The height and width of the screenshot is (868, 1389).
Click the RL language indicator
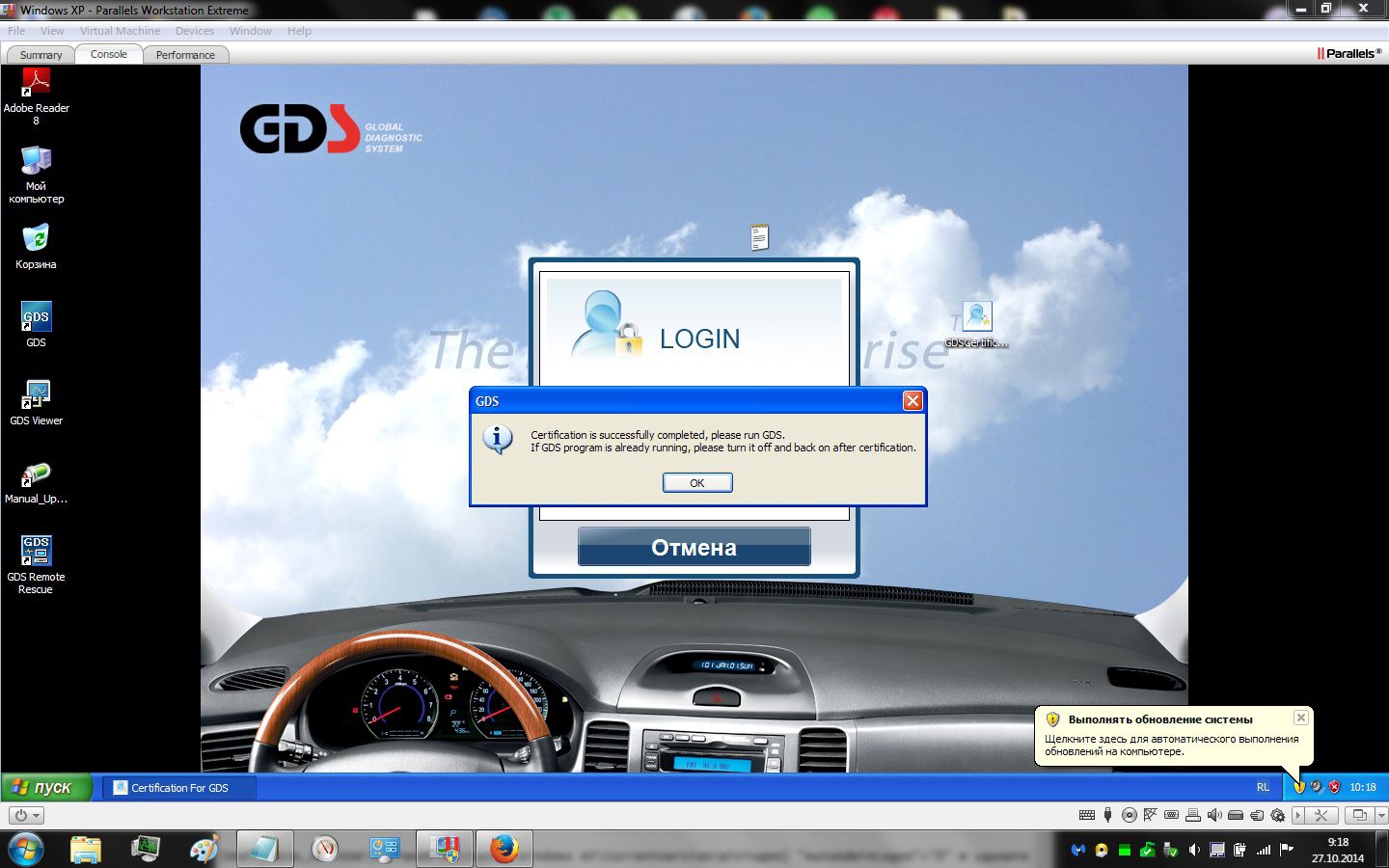click(x=1263, y=787)
